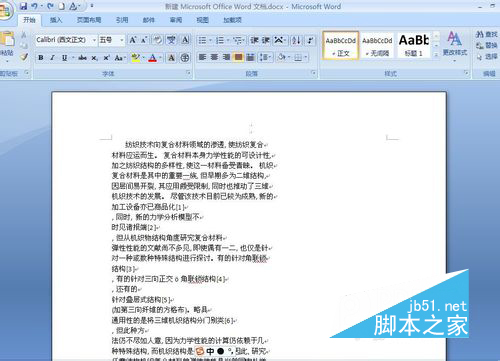Apply the yellow text highlight color

coord(136,58)
